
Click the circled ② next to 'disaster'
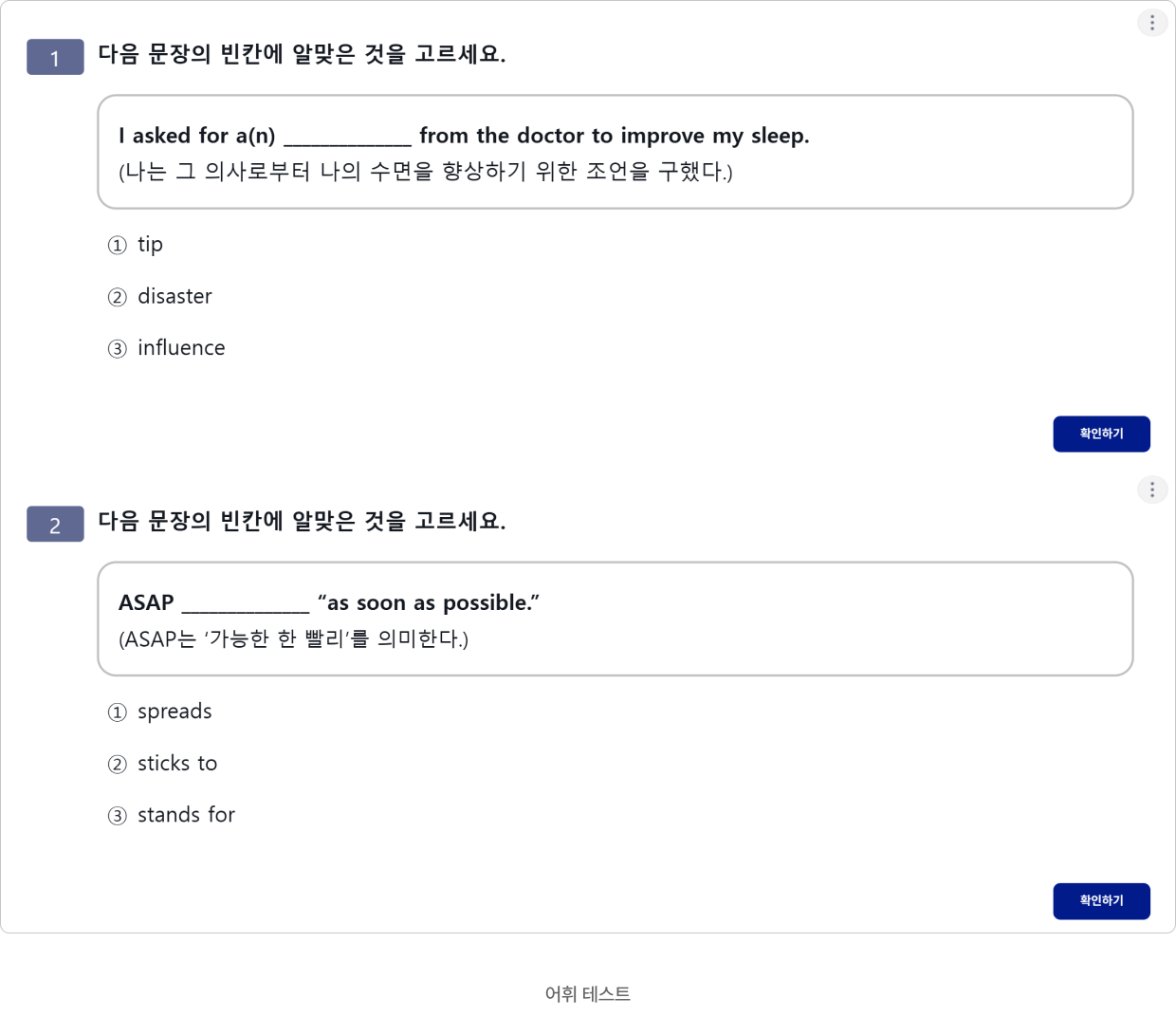point(117,298)
